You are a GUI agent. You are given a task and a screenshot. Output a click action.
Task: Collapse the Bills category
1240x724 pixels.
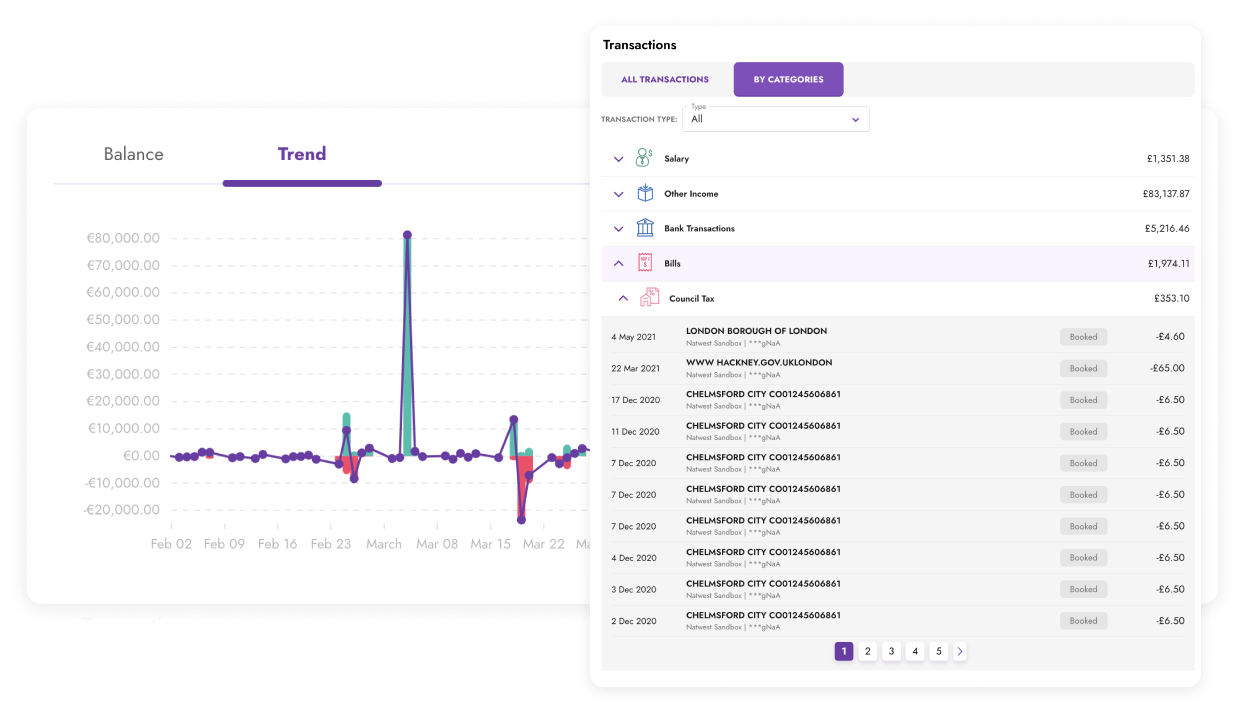(x=618, y=264)
